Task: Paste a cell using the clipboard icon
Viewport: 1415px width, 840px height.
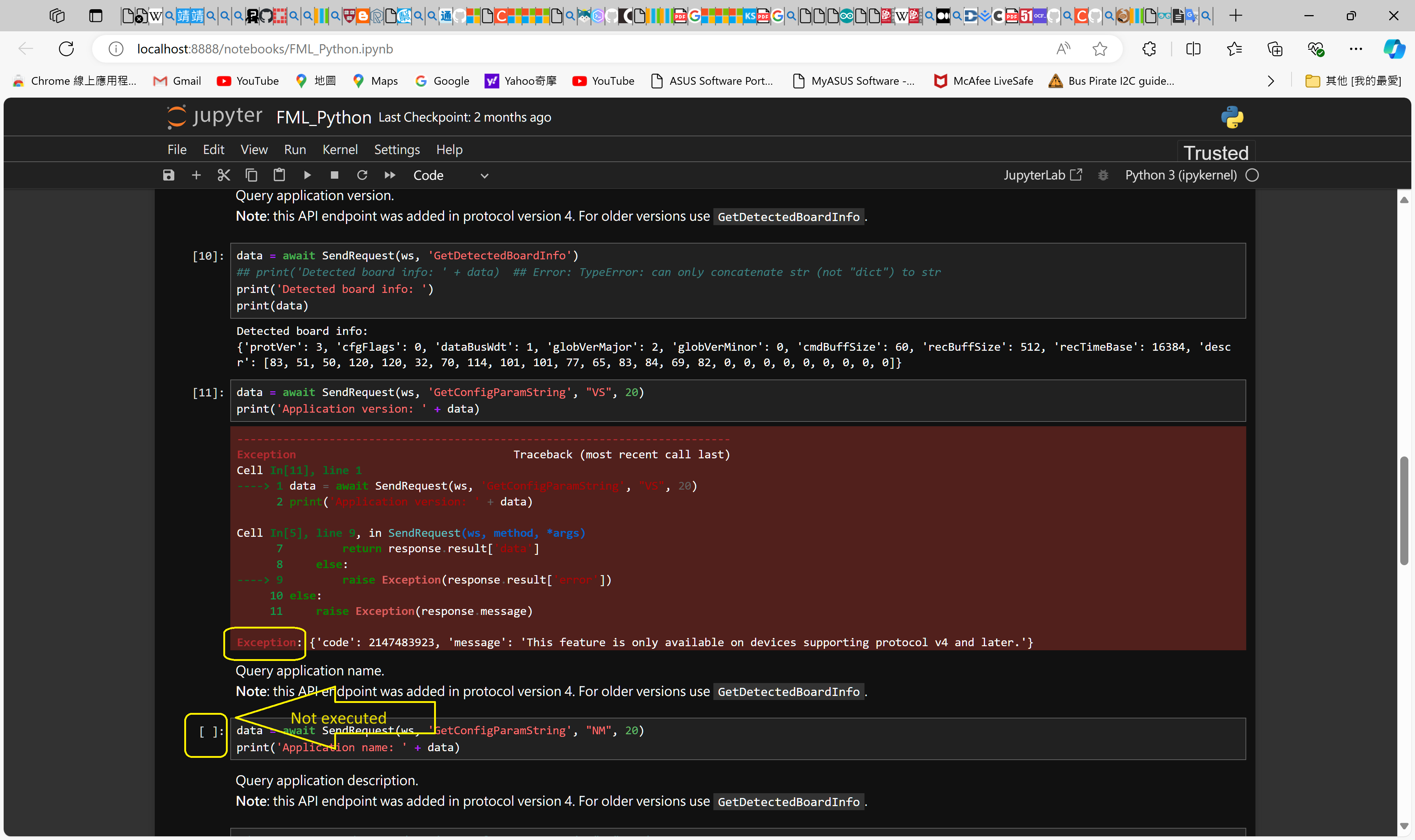Action: 279,175
